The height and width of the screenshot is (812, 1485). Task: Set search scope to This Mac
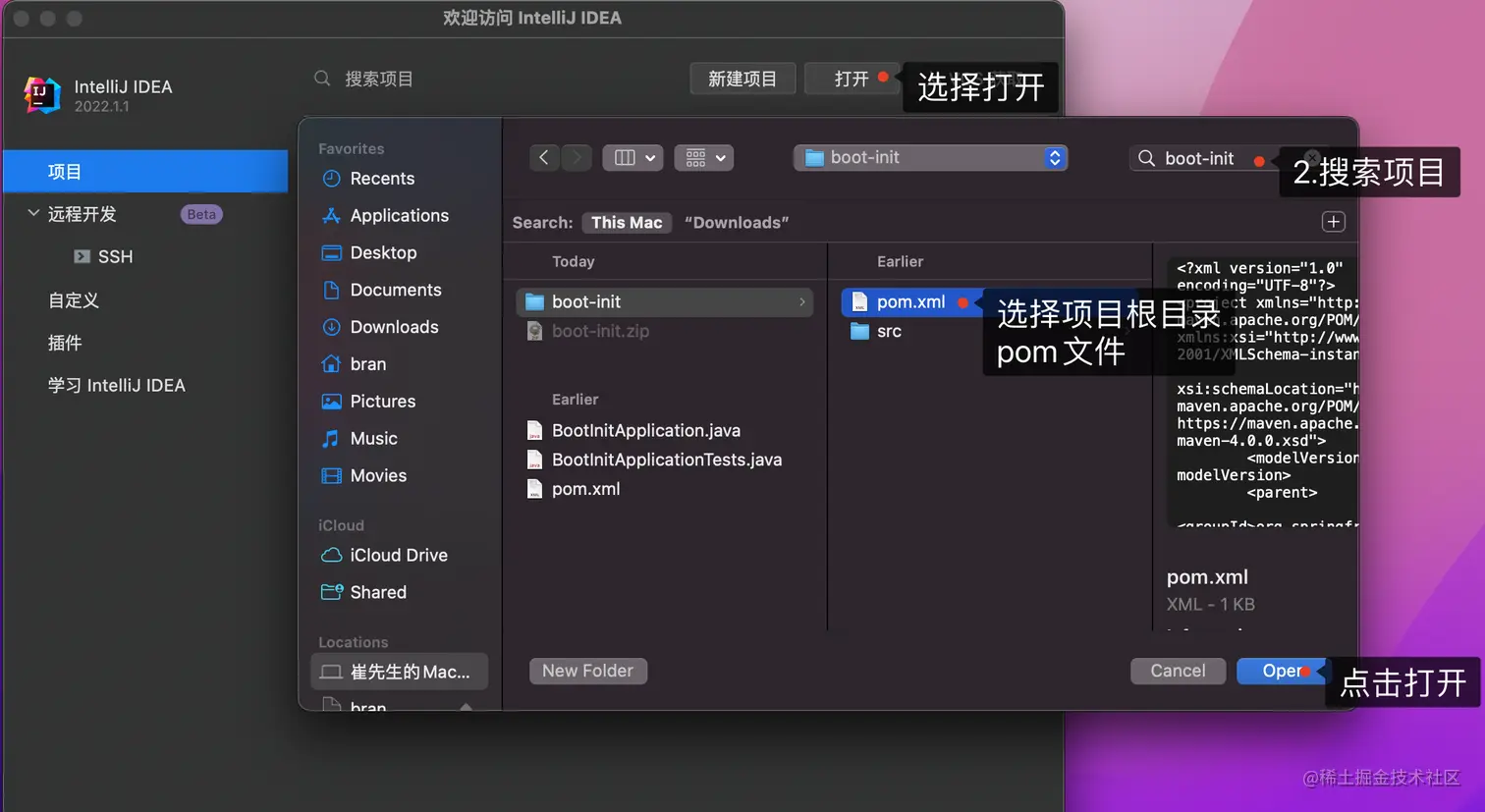coord(627,223)
